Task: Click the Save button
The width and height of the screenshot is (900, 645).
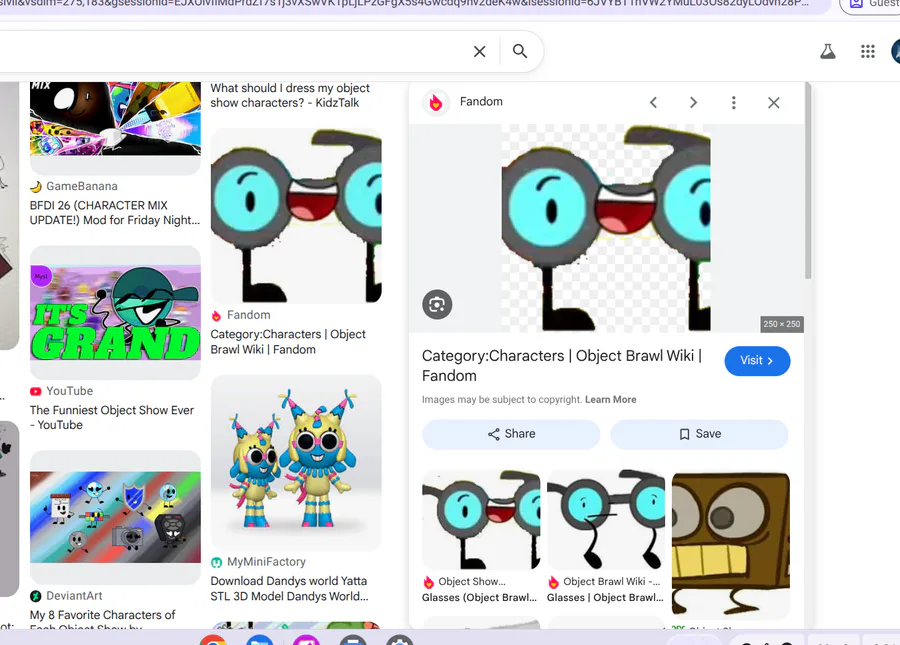Action: [x=699, y=434]
